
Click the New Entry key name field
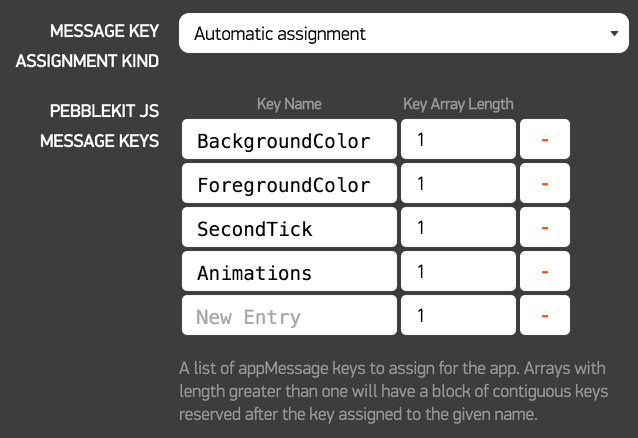[x=289, y=316]
